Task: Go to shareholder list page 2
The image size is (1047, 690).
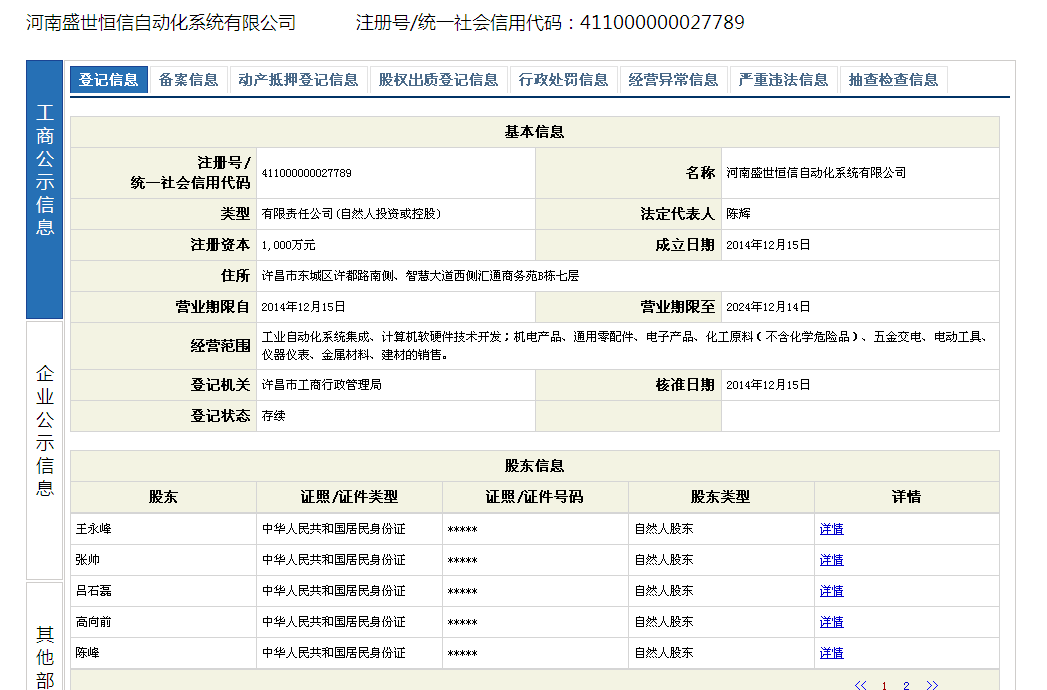Action: pos(906,685)
